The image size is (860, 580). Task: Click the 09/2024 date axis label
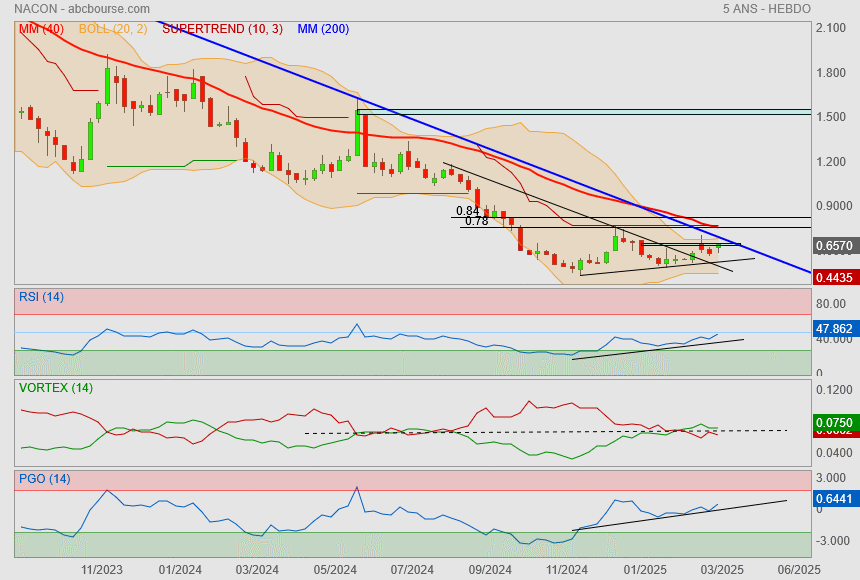pos(490,570)
